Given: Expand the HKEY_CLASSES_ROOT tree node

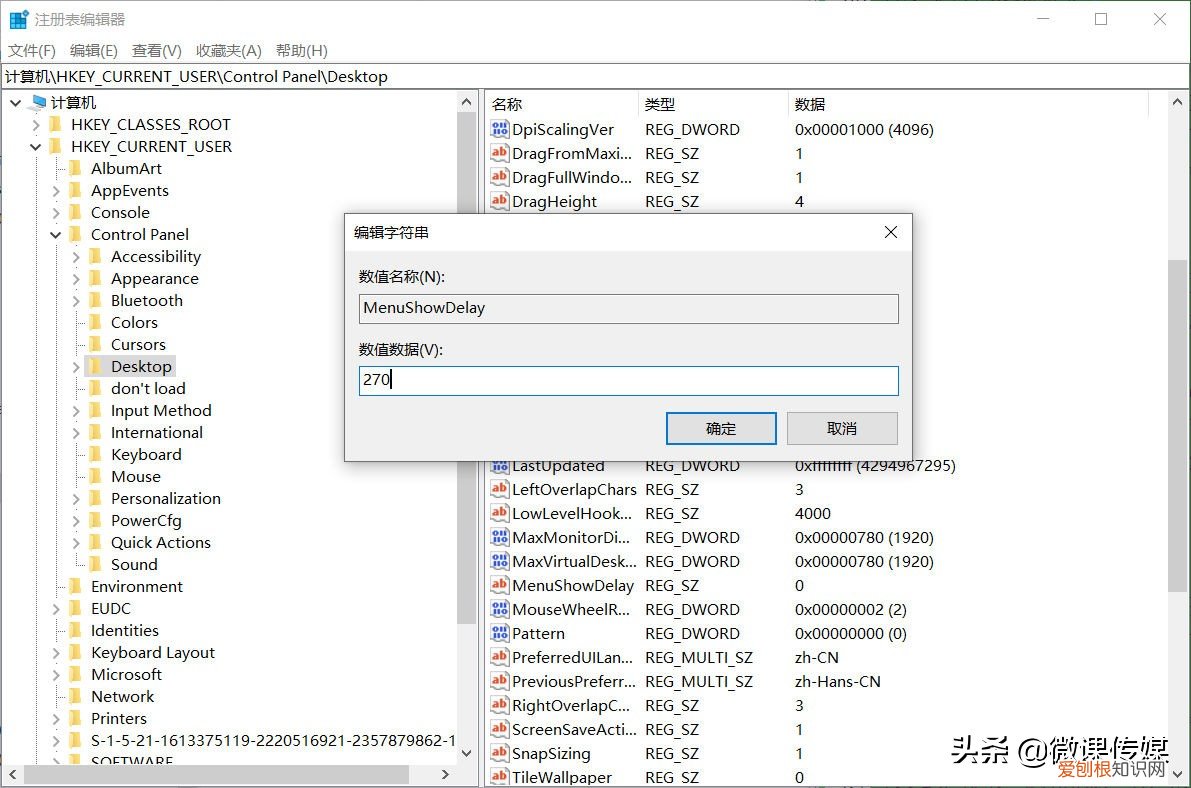Looking at the screenshot, I should [x=36, y=125].
